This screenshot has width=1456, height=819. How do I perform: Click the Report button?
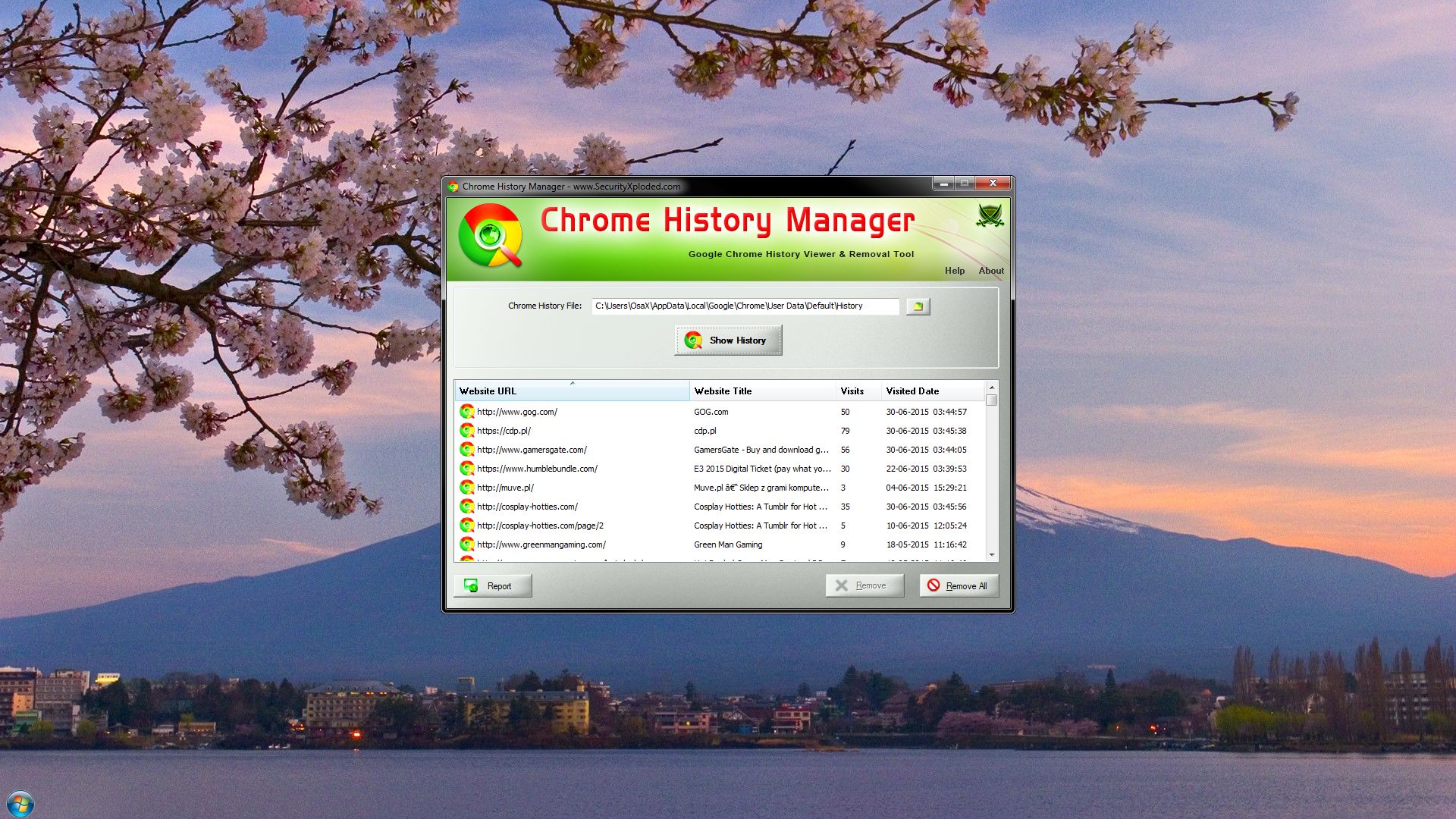[x=493, y=585]
